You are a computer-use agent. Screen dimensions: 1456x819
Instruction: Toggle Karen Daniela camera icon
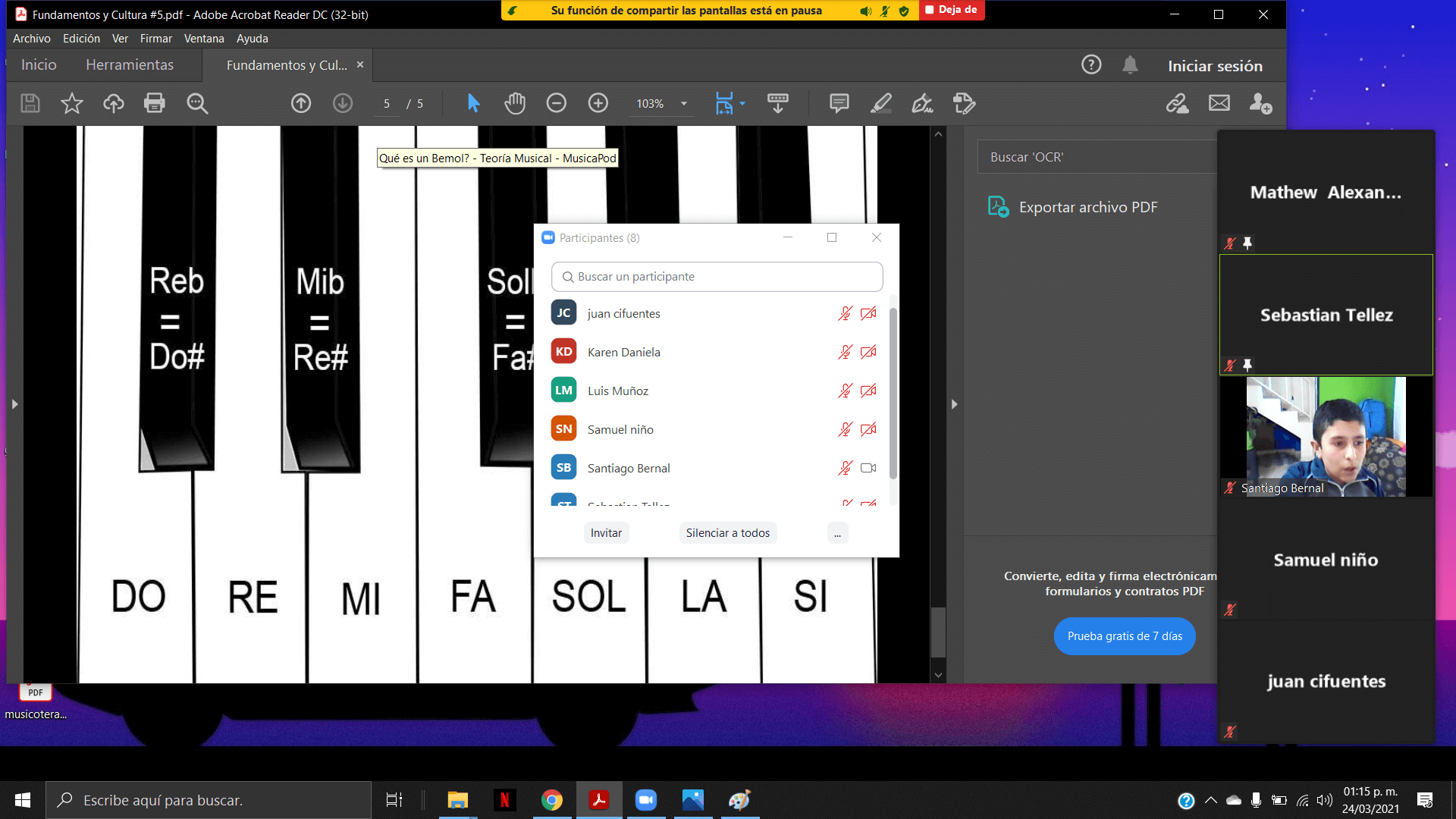click(868, 352)
